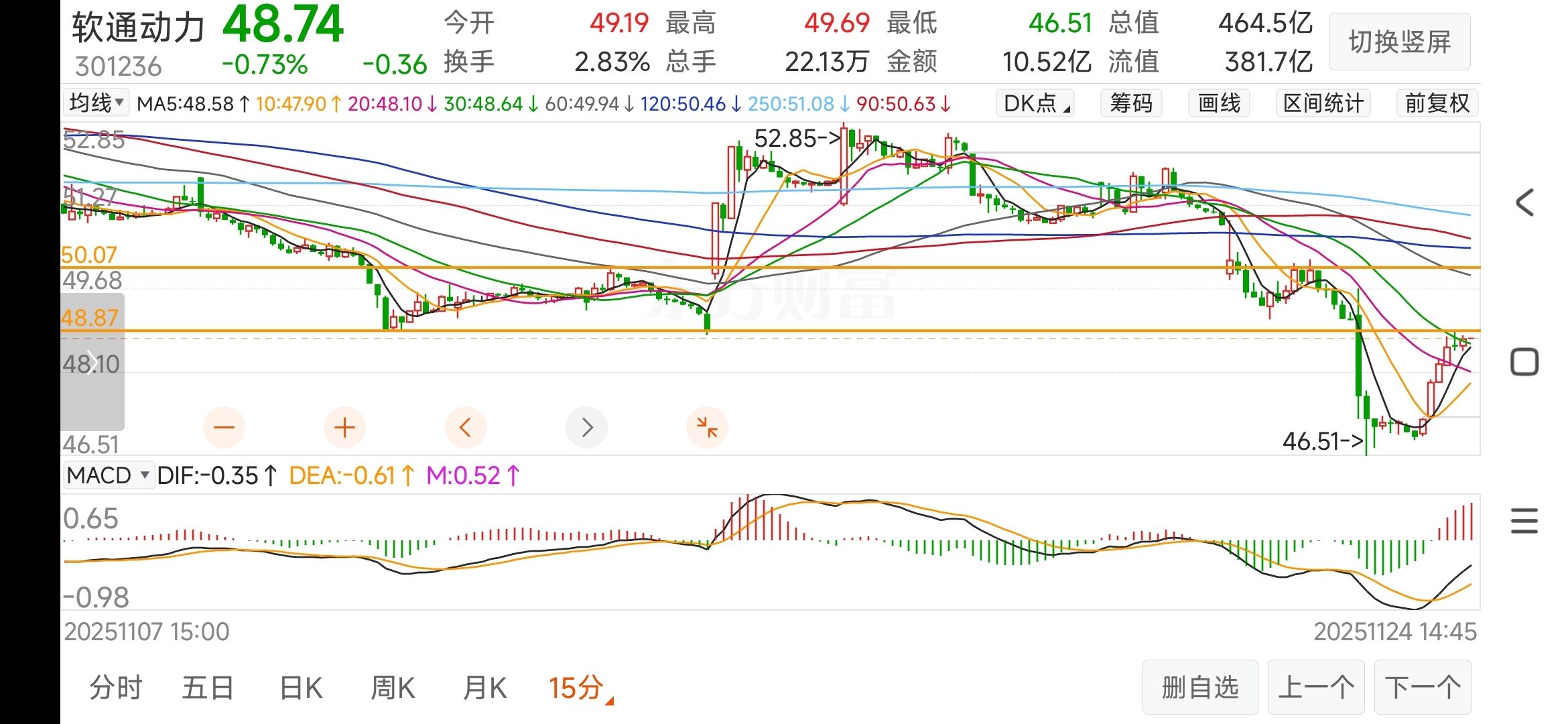The image size is (1568, 724).
Task: Open the MACD indicator dropdown
Action: (108, 475)
